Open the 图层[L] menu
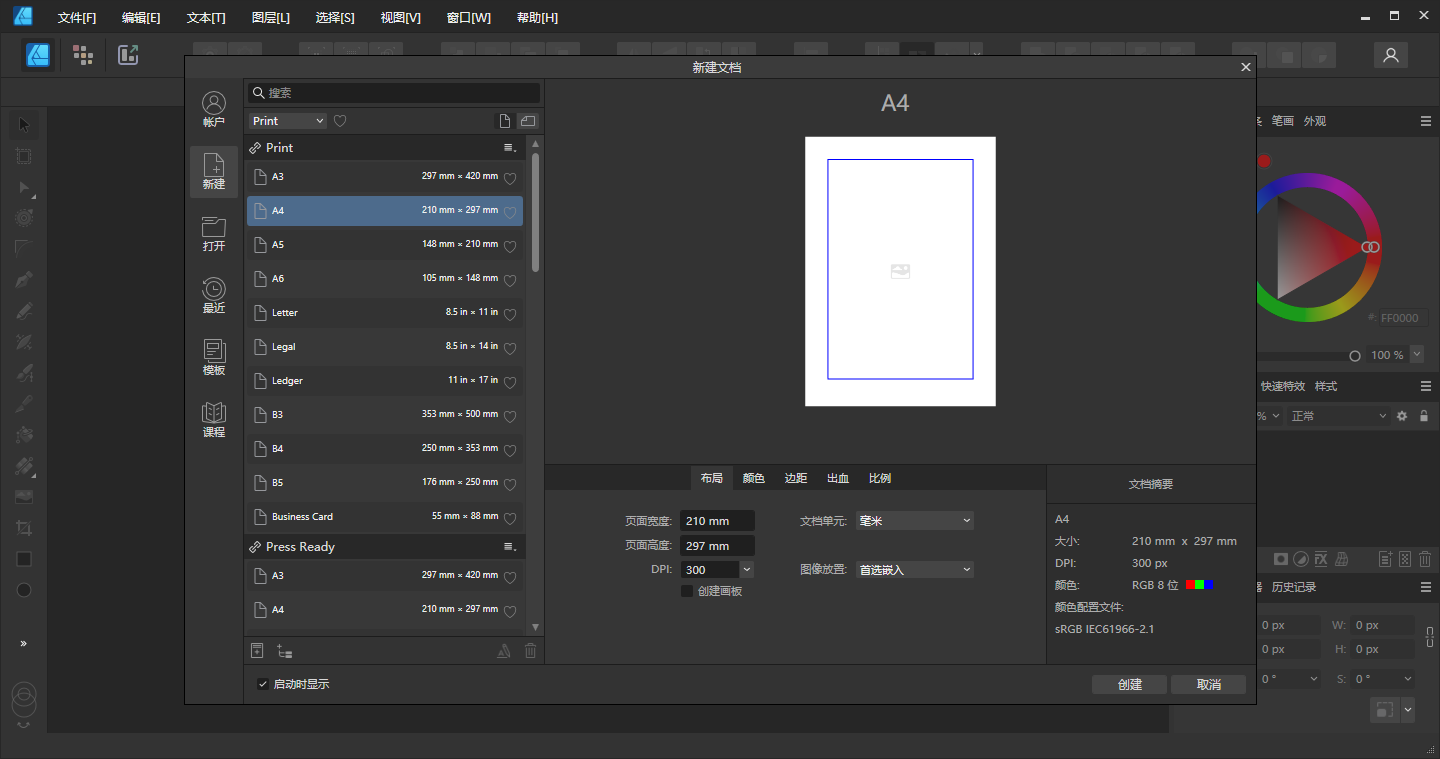The width and height of the screenshot is (1440, 759). 271,18
